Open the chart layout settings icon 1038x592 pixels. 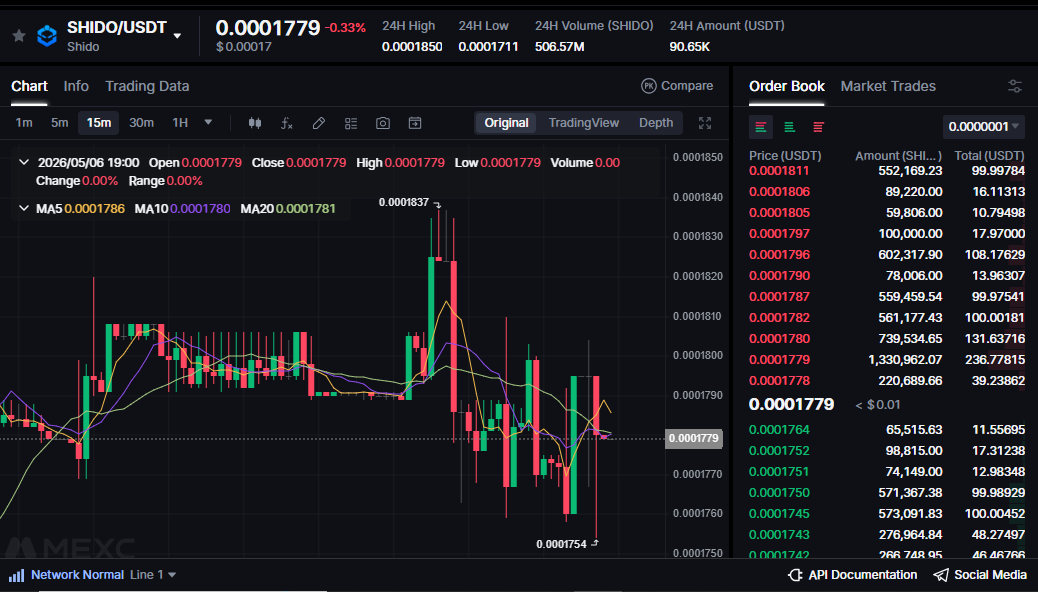(351, 123)
